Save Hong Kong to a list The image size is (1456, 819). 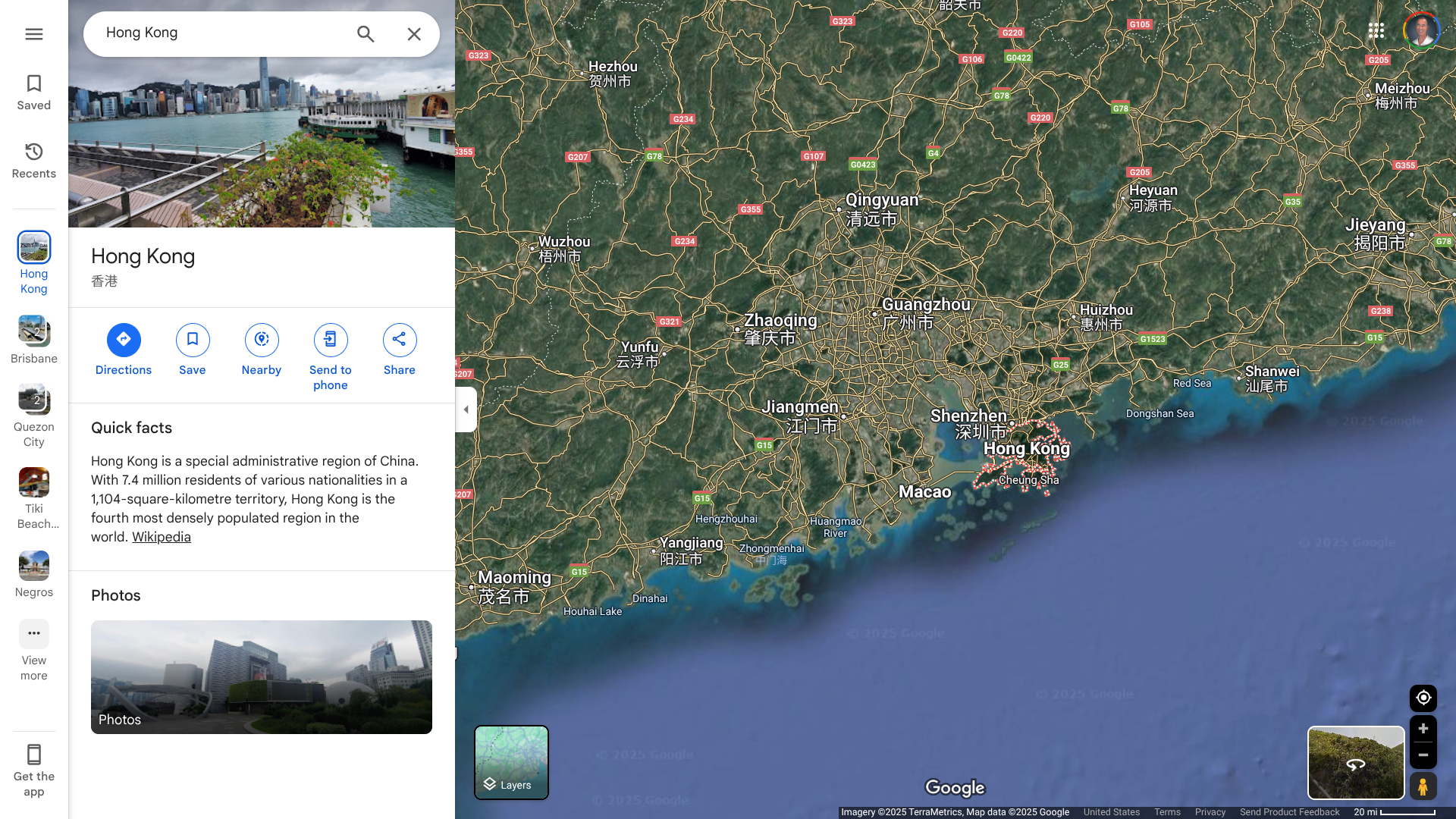coord(193,340)
